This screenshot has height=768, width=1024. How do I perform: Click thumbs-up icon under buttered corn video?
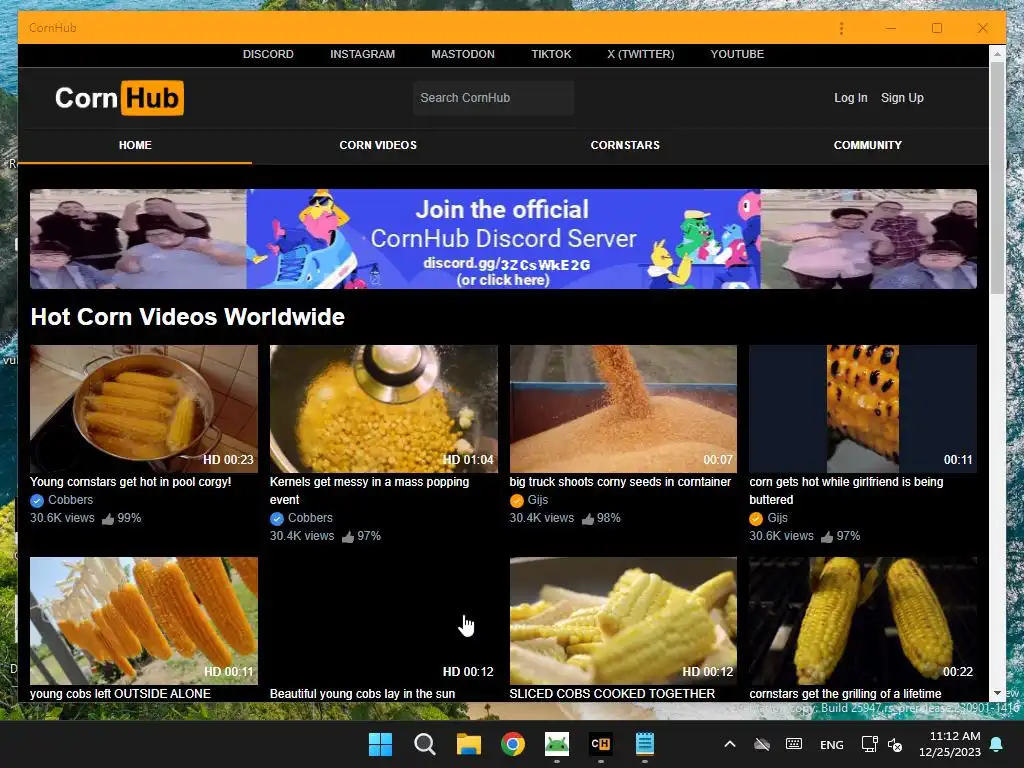[x=827, y=536]
